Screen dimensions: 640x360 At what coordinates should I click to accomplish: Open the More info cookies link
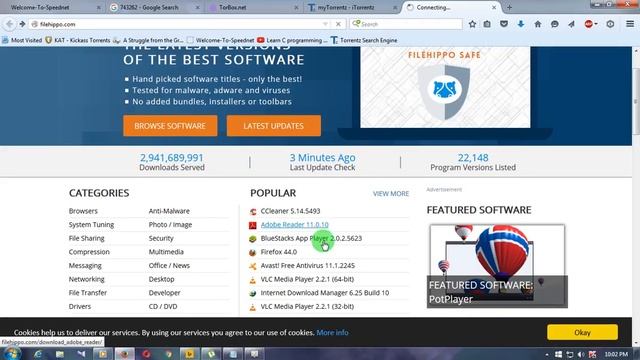coord(332,333)
